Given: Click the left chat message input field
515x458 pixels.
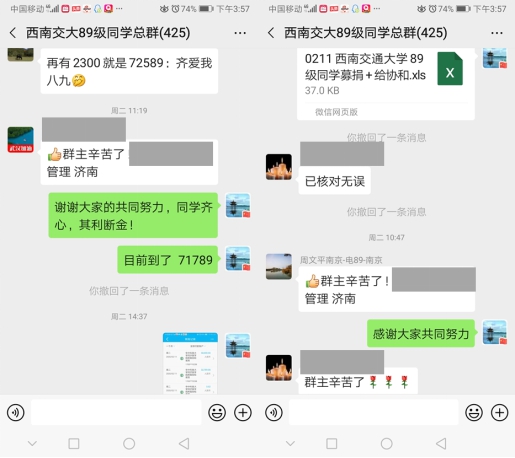Looking at the screenshot, I should click(116, 413).
